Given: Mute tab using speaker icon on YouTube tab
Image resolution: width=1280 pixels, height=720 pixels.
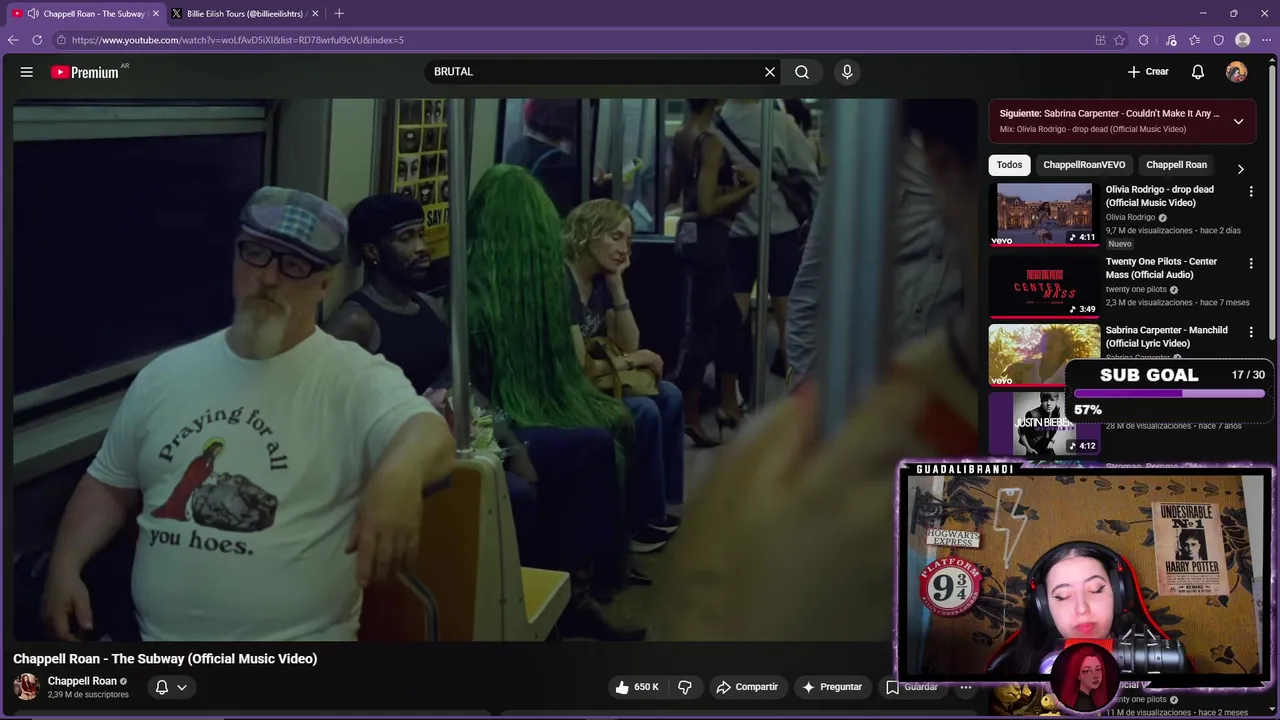Looking at the screenshot, I should coord(33,14).
